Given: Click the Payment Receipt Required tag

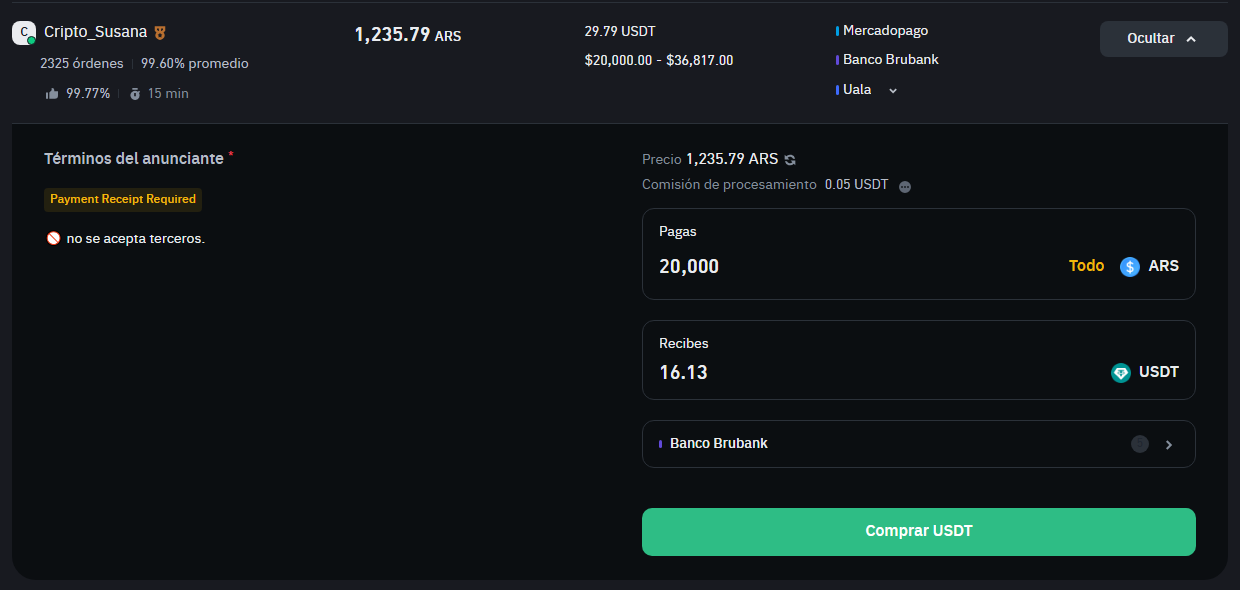Looking at the screenshot, I should click(x=123, y=199).
